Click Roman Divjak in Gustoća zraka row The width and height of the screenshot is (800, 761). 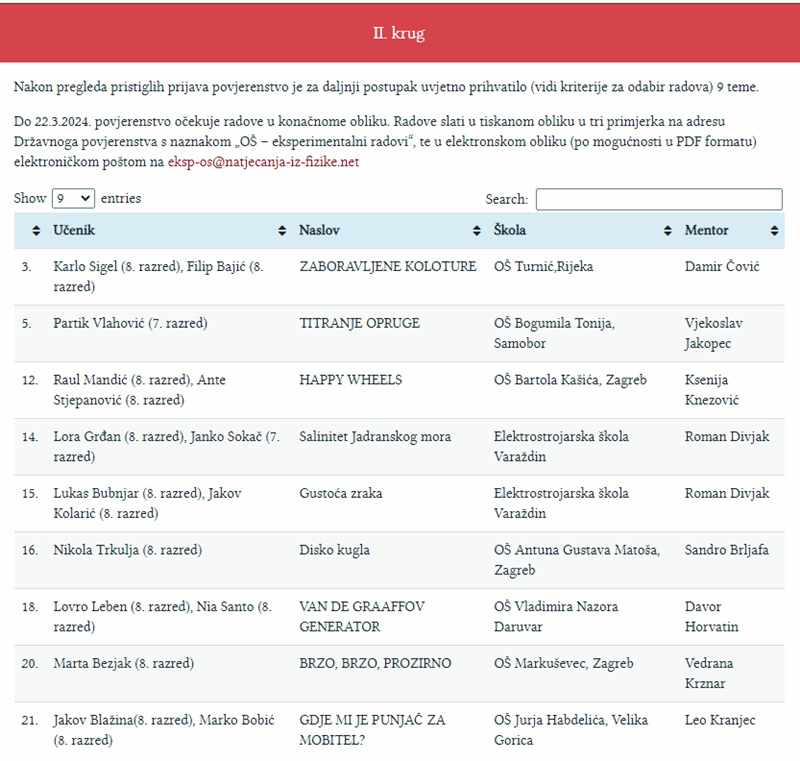click(727, 493)
